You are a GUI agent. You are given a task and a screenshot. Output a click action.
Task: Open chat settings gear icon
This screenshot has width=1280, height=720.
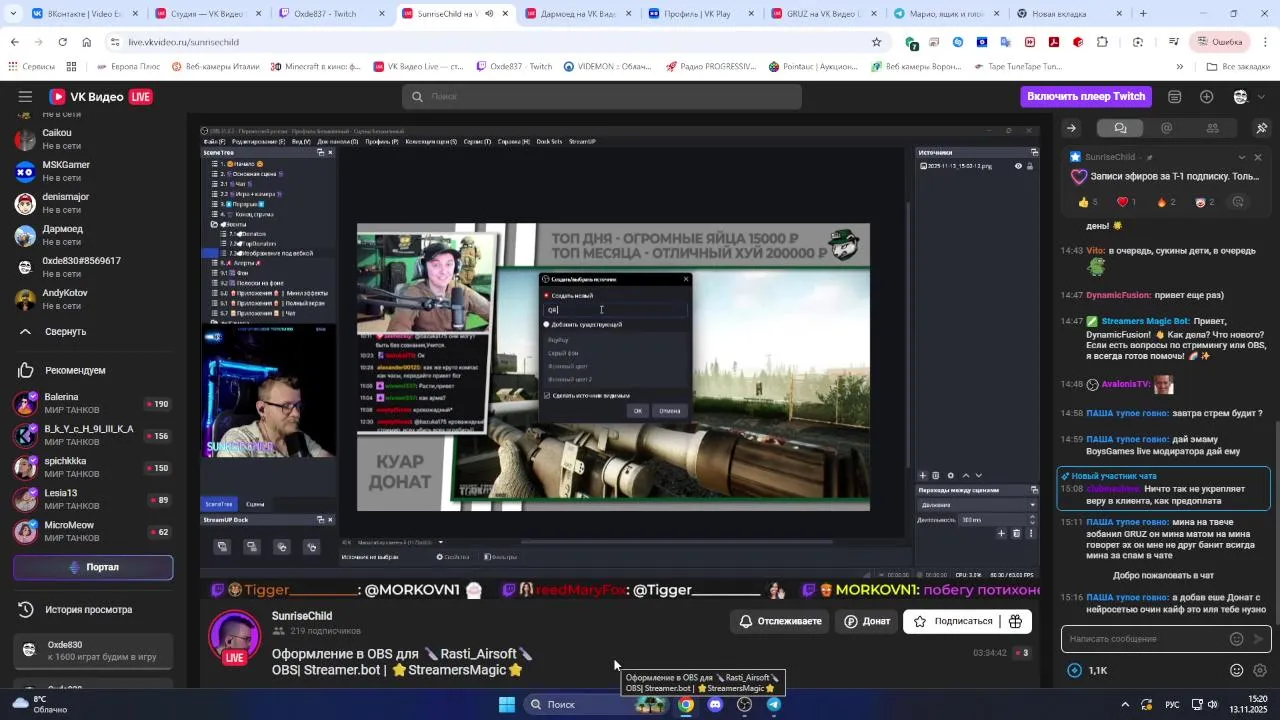click(x=1260, y=671)
